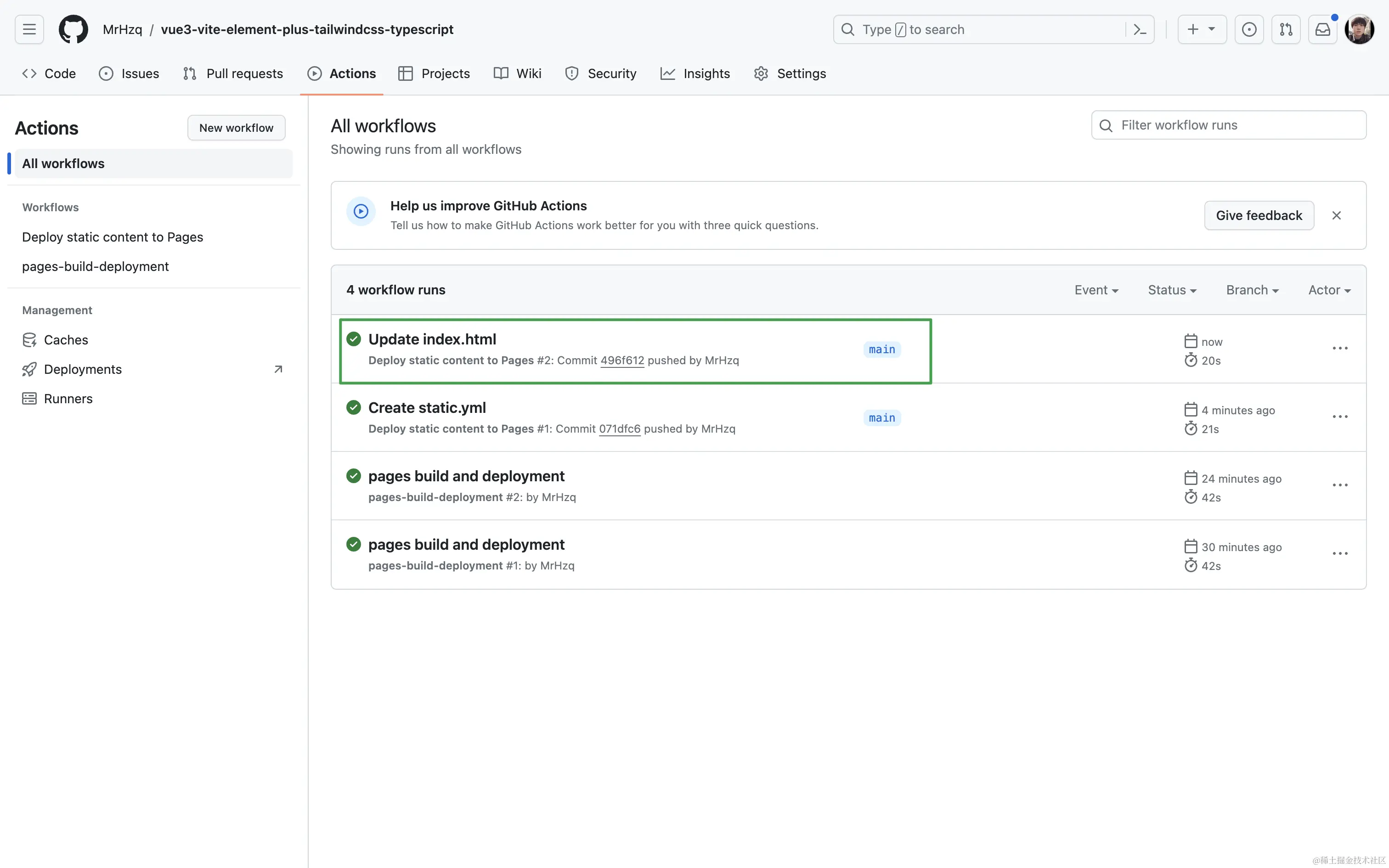Open pull requests icon in header
The height and width of the screenshot is (868, 1389).
[1286, 29]
